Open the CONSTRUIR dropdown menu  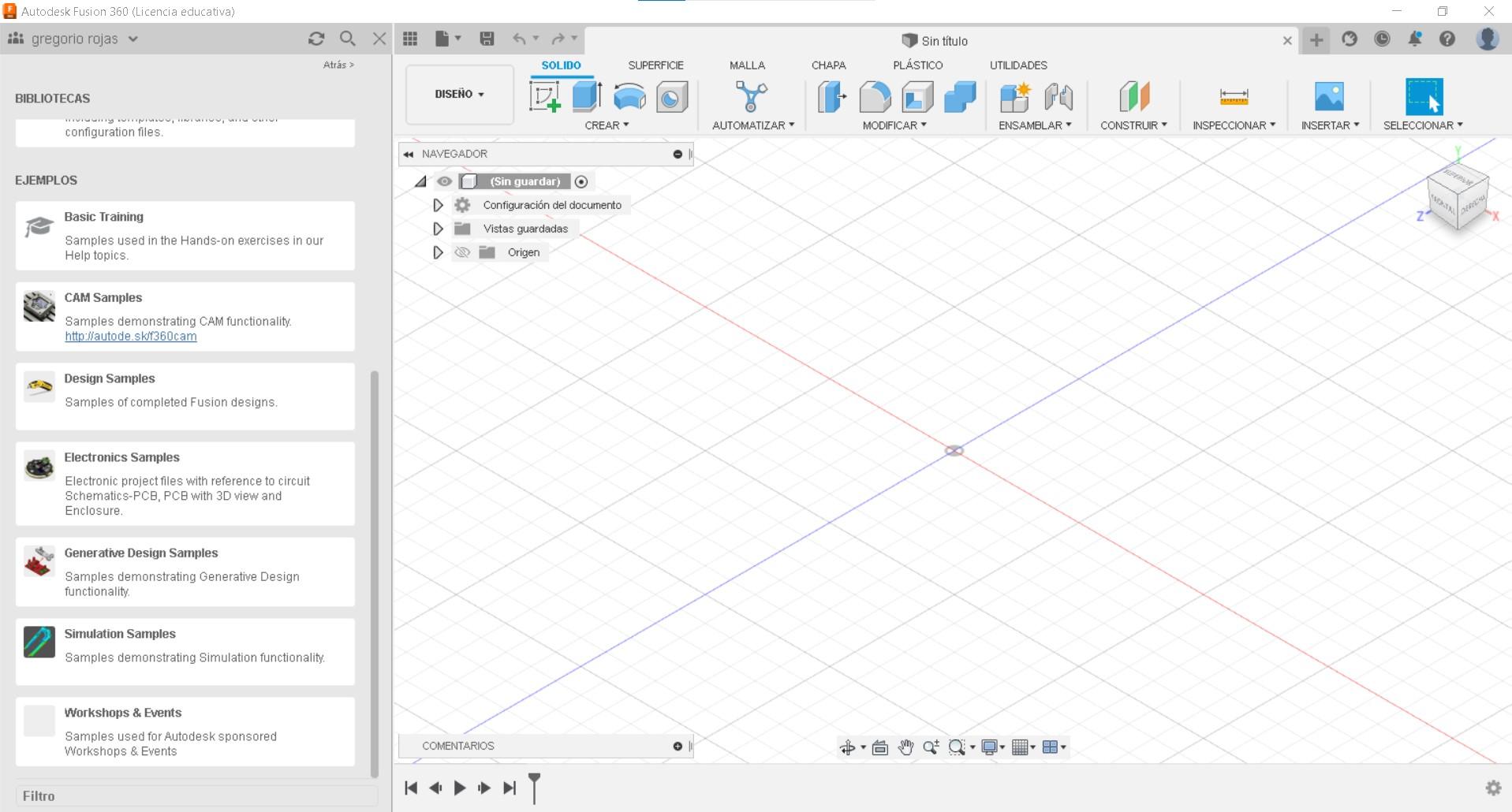(1133, 125)
